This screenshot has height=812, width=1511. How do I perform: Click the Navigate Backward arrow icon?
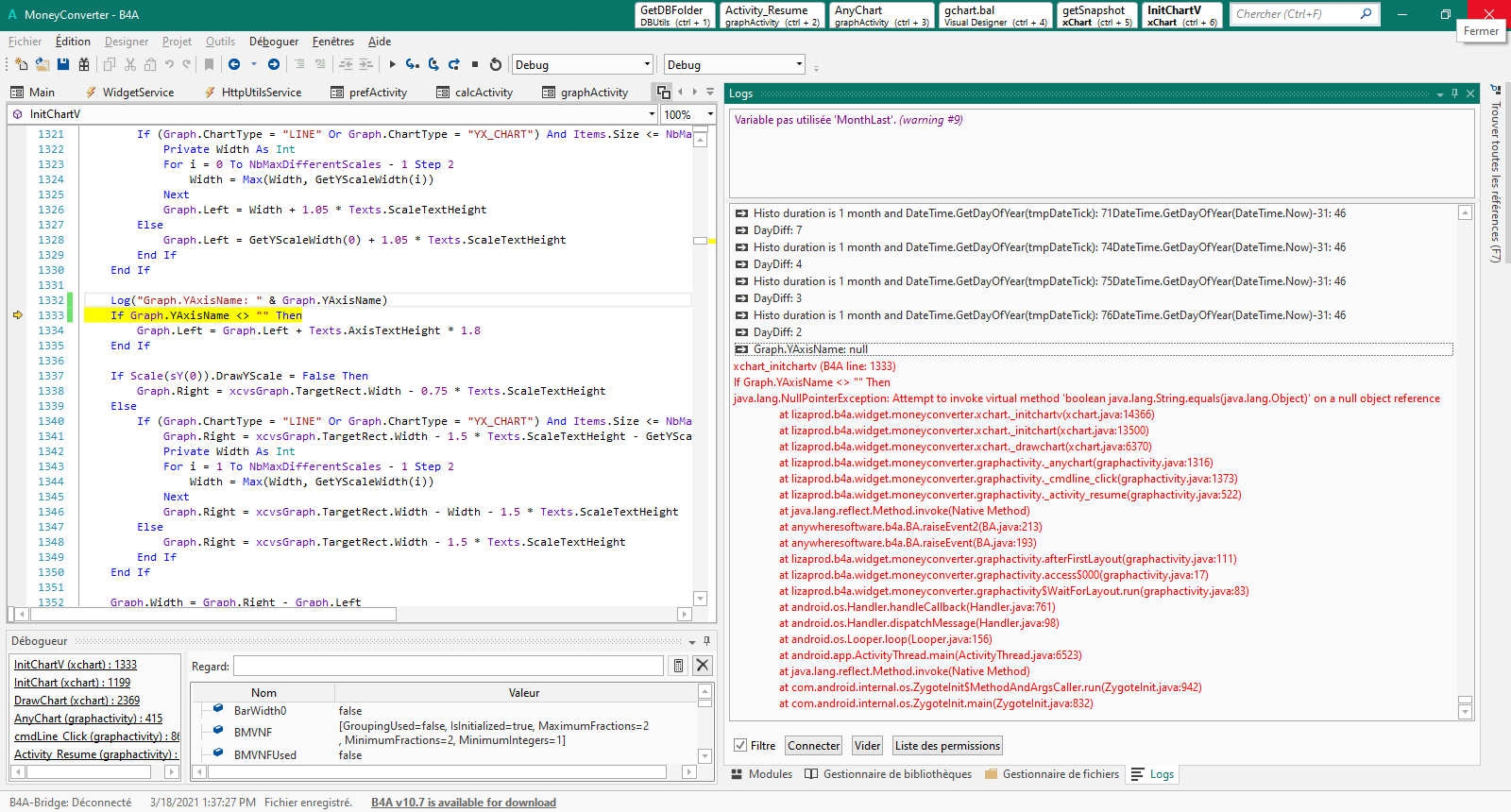click(234, 64)
